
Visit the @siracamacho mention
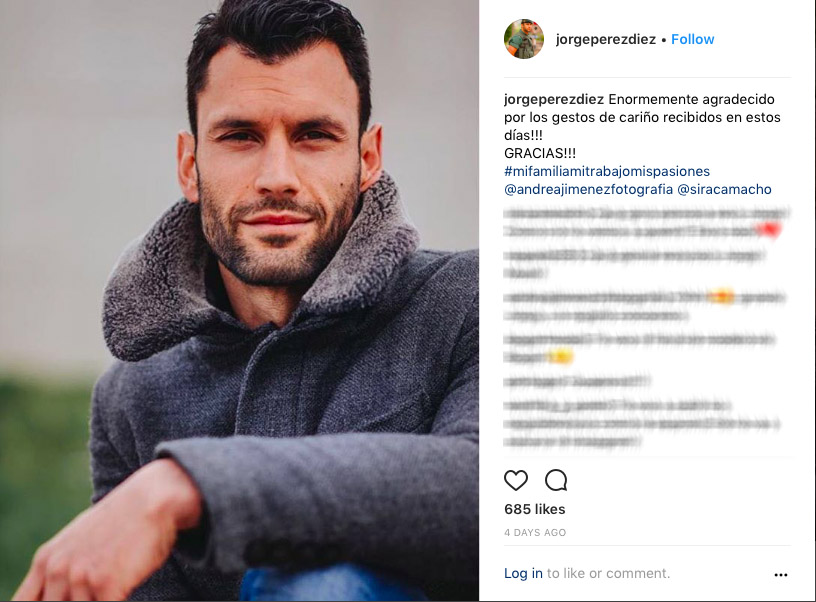coord(724,189)
